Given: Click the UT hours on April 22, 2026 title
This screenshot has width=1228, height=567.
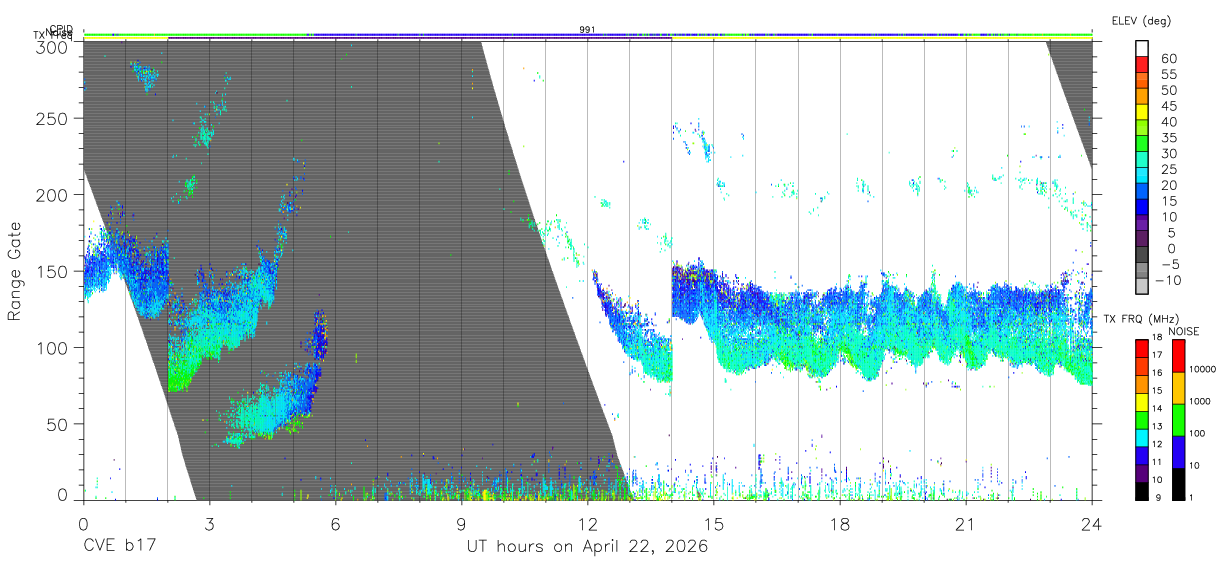Looking at the screenshot, I should pos(587,547).
